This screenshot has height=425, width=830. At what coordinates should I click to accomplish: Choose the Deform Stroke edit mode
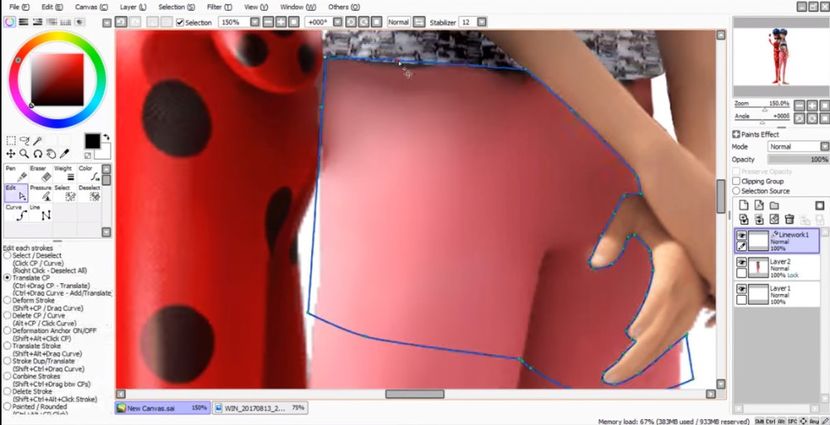click(x=7, y=300)
